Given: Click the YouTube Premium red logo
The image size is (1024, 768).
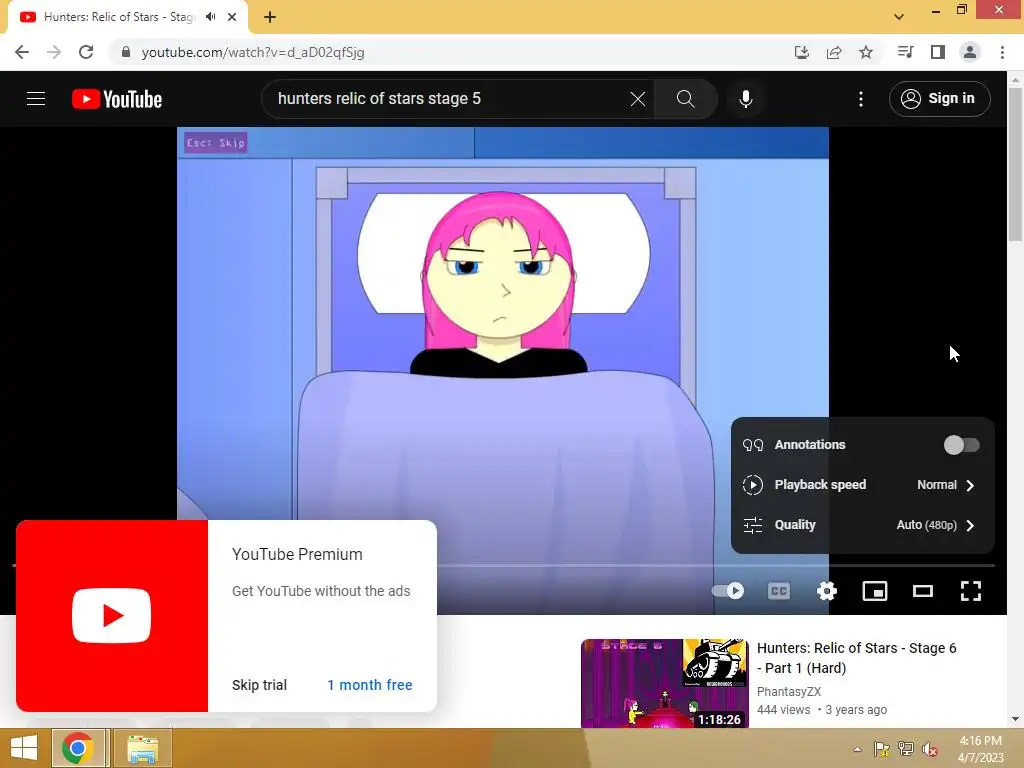Looking at the screenshot, I should click(x=112, y=616).
